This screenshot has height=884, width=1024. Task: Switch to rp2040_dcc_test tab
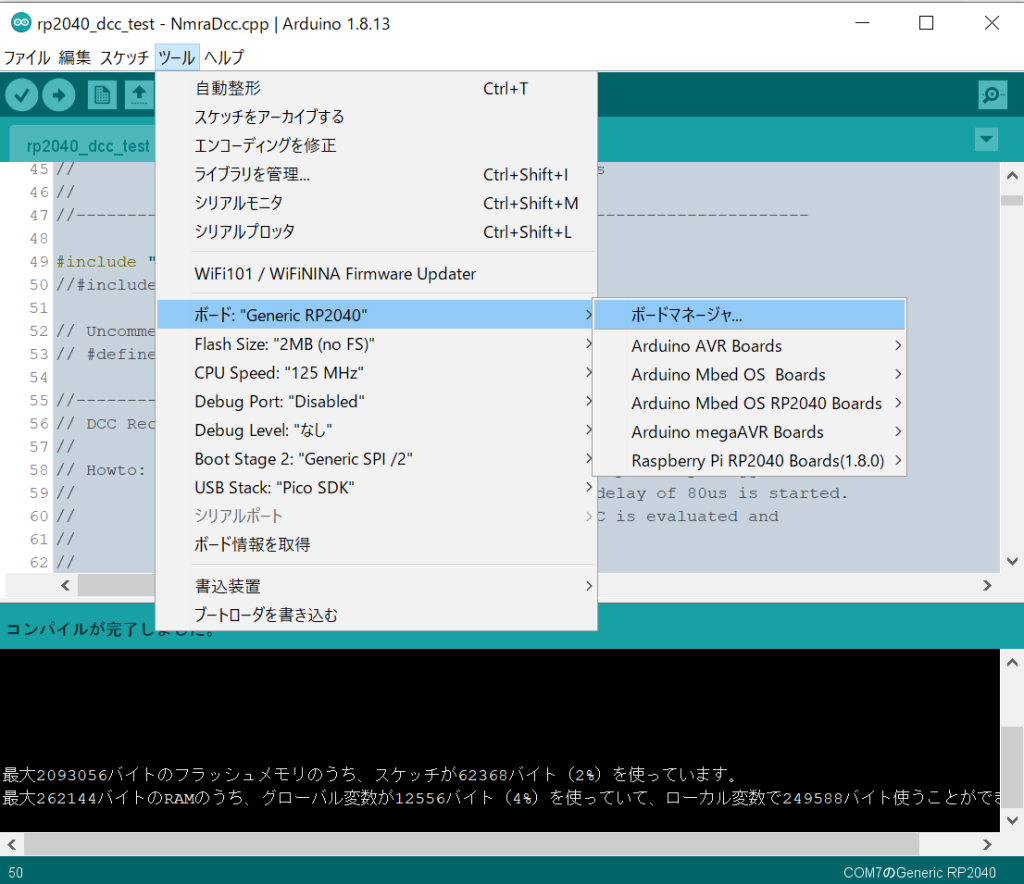pos(88,146)
